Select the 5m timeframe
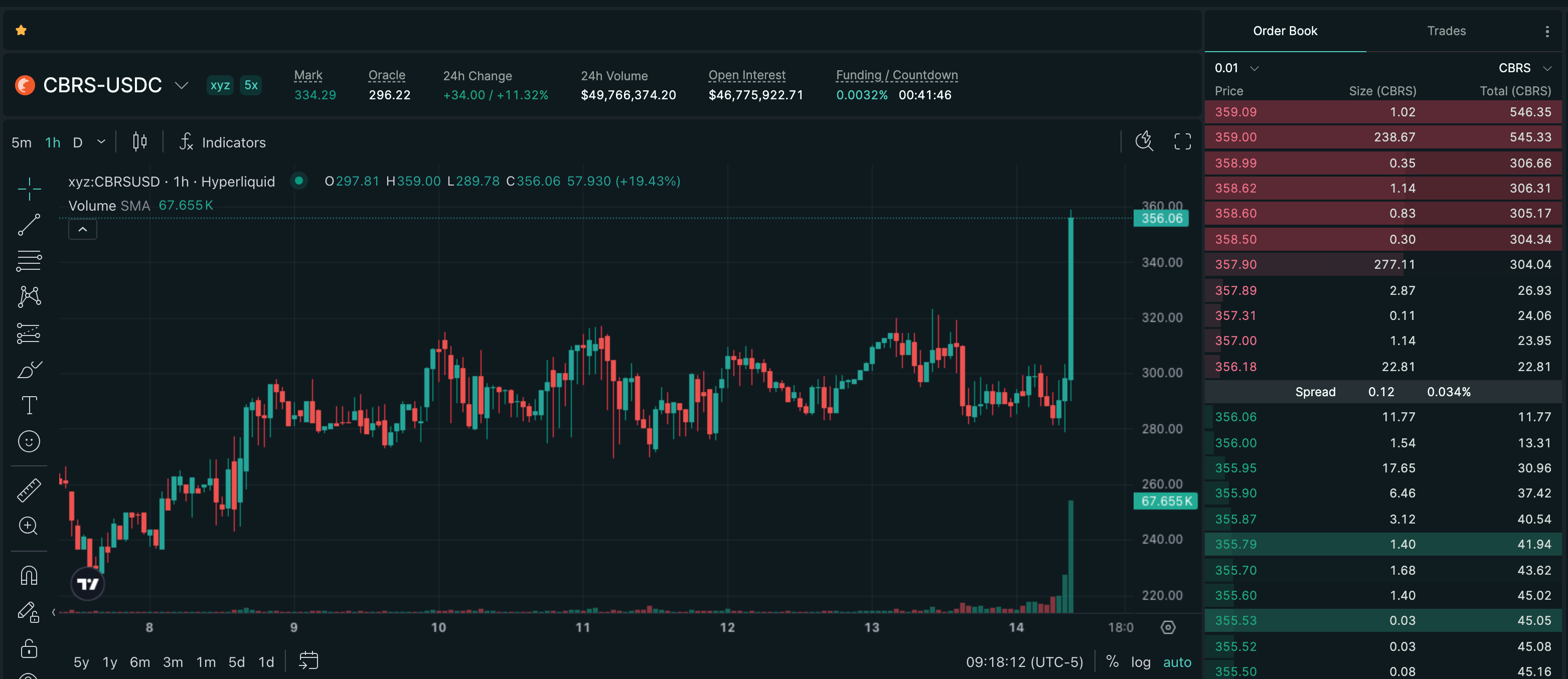This screenshot has height=679, width=1568. [x=21, y=142]
